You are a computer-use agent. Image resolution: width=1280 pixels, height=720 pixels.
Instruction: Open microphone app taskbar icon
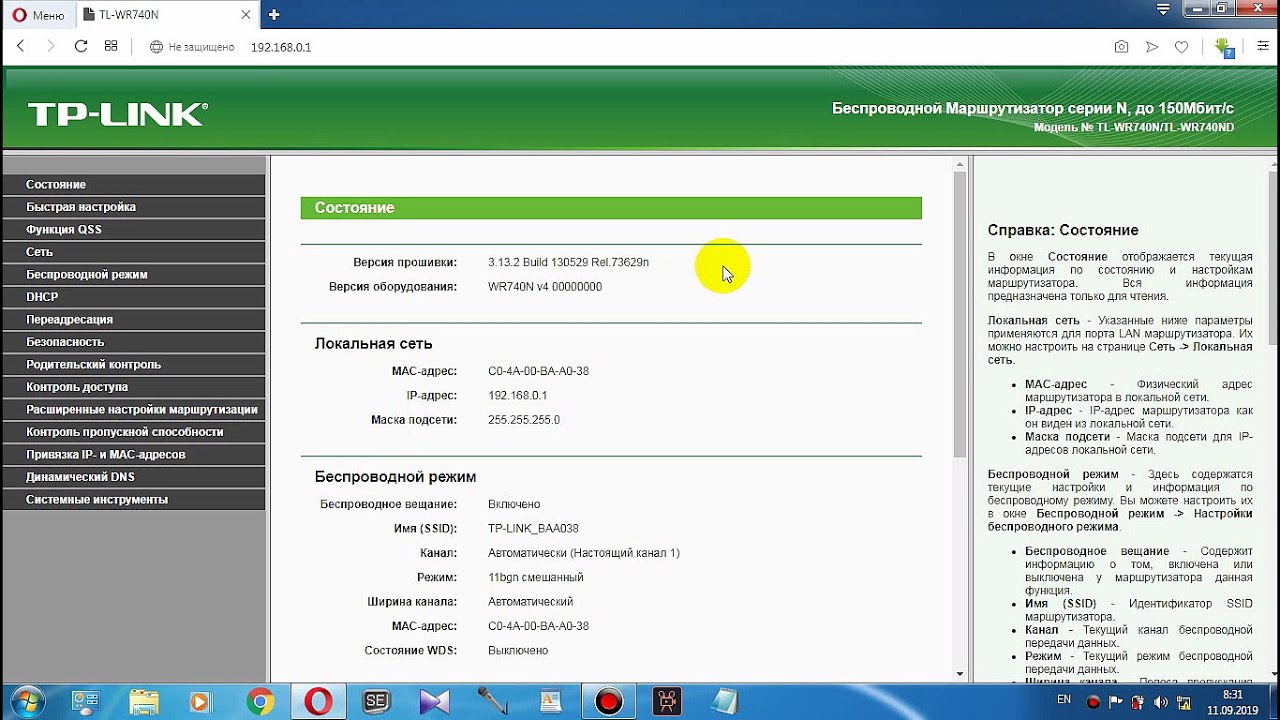click(493, 701)
